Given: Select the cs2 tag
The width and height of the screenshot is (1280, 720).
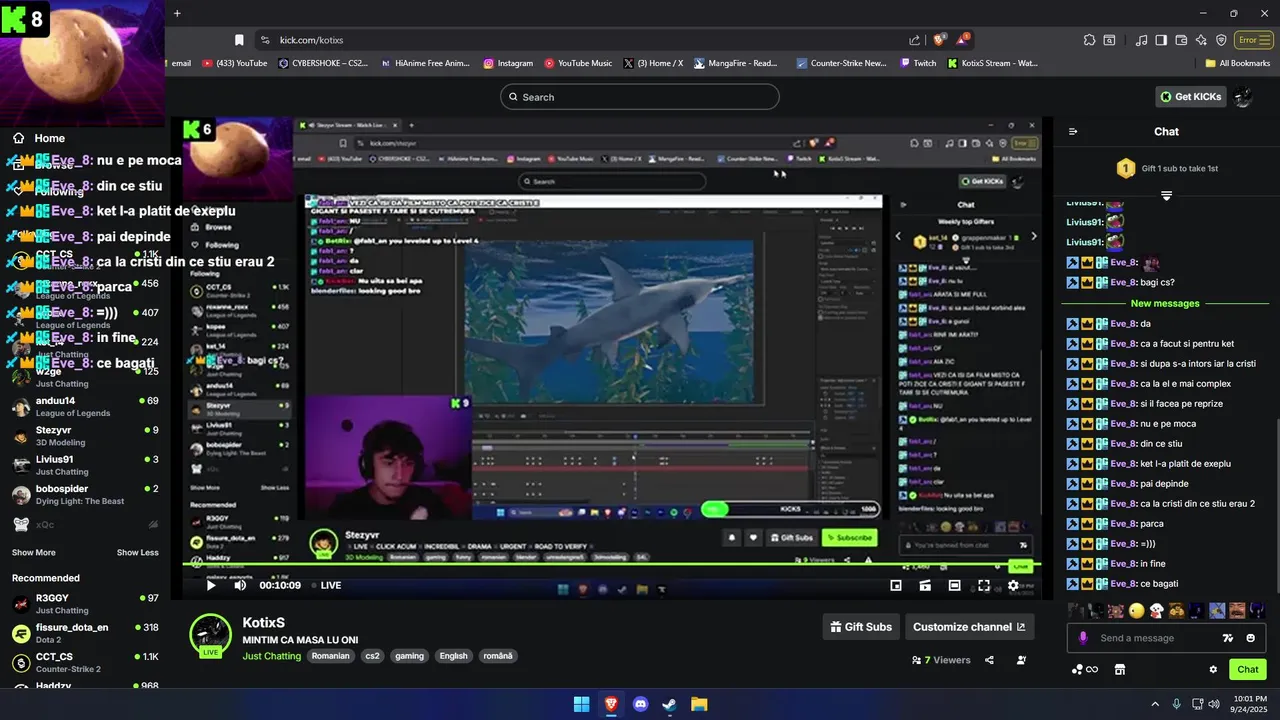Looking at the screenshot, I should [x=372, y=656].
